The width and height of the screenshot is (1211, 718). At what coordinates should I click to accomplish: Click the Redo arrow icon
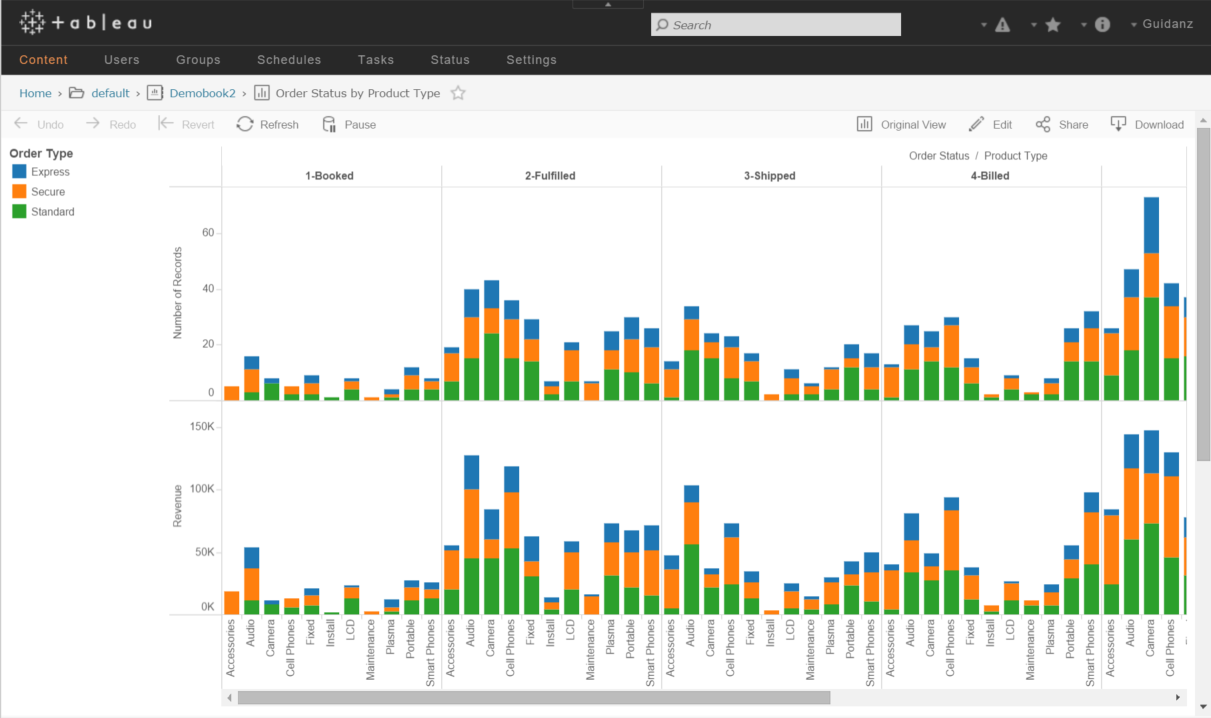(93, 124)
